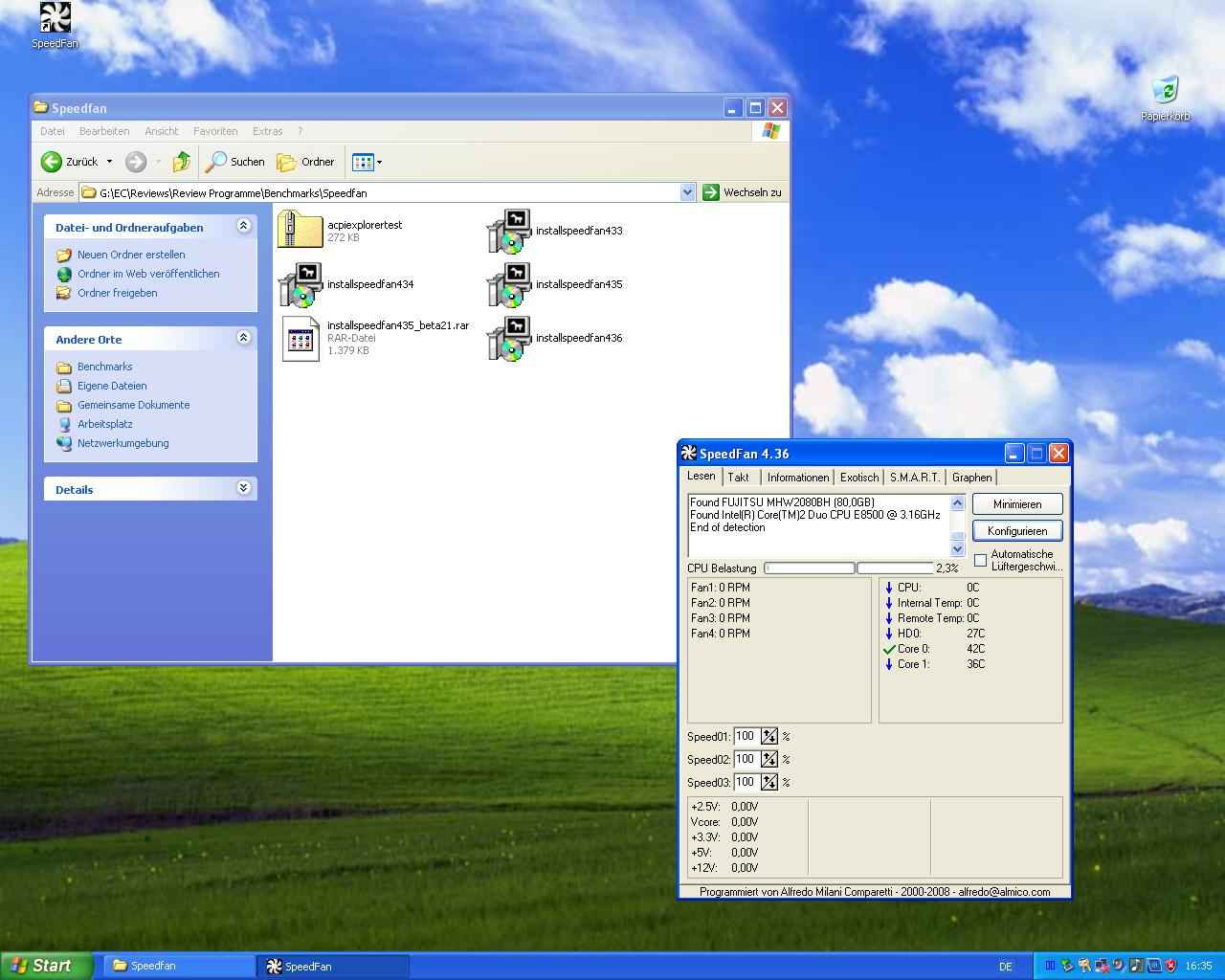This screenshot has width=1225, height=980.
Task: Click the Speed03 spinner control
Action: tap(769, 782)
